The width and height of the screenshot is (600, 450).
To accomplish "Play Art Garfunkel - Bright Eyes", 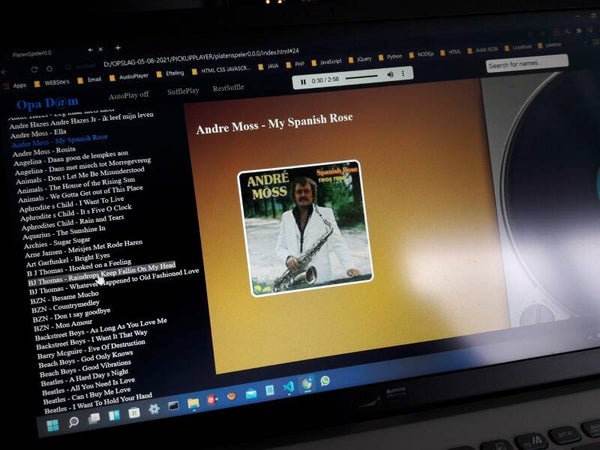I will (x=68, y=260).
